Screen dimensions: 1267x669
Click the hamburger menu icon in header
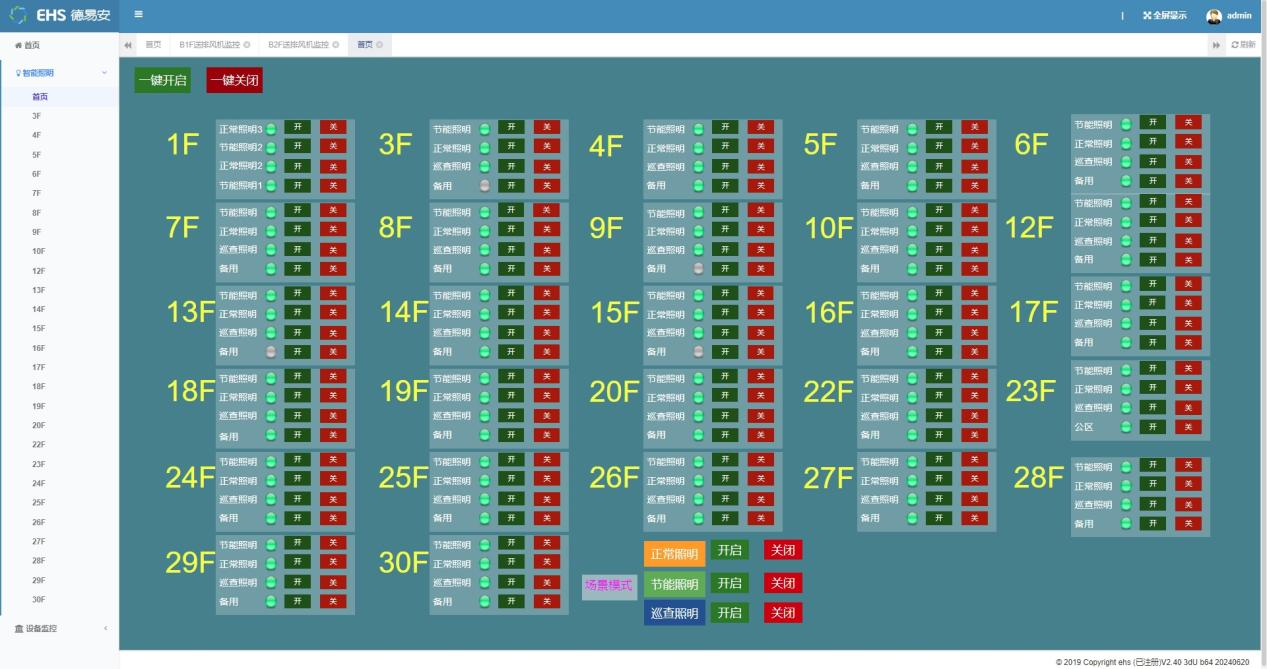[138, 14]
